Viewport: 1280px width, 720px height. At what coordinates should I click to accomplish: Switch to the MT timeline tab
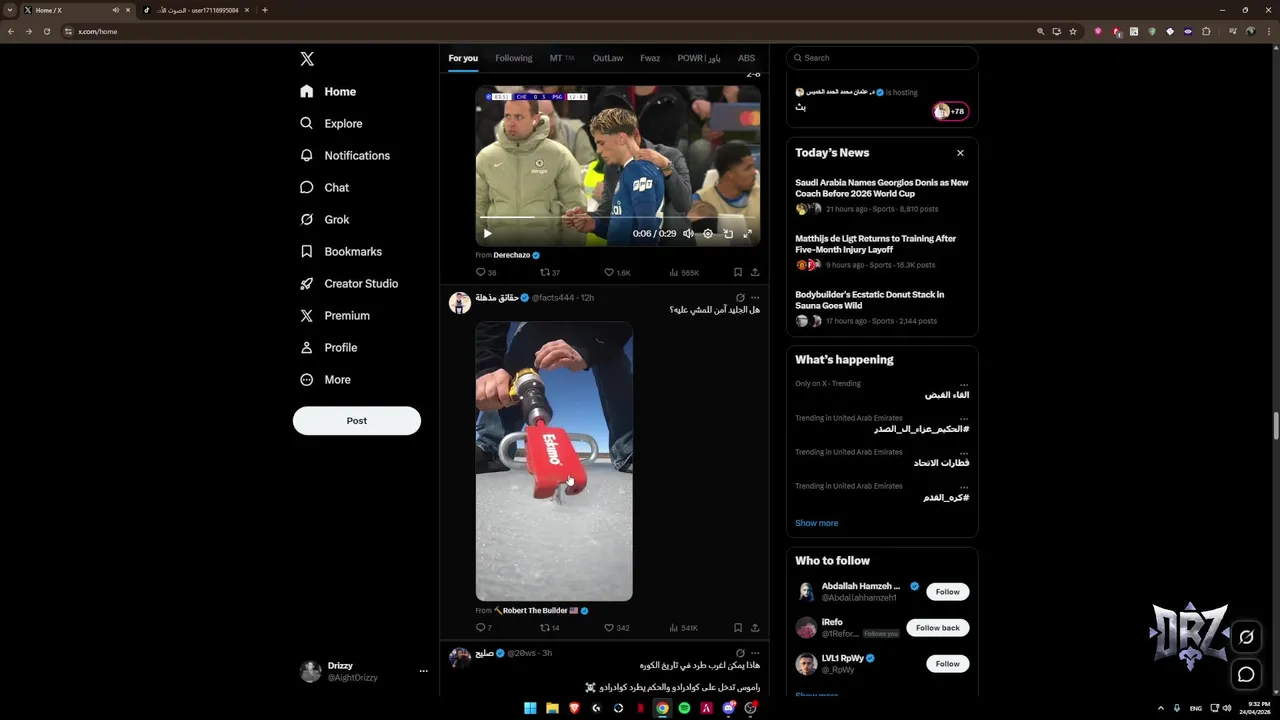[561, 58]
